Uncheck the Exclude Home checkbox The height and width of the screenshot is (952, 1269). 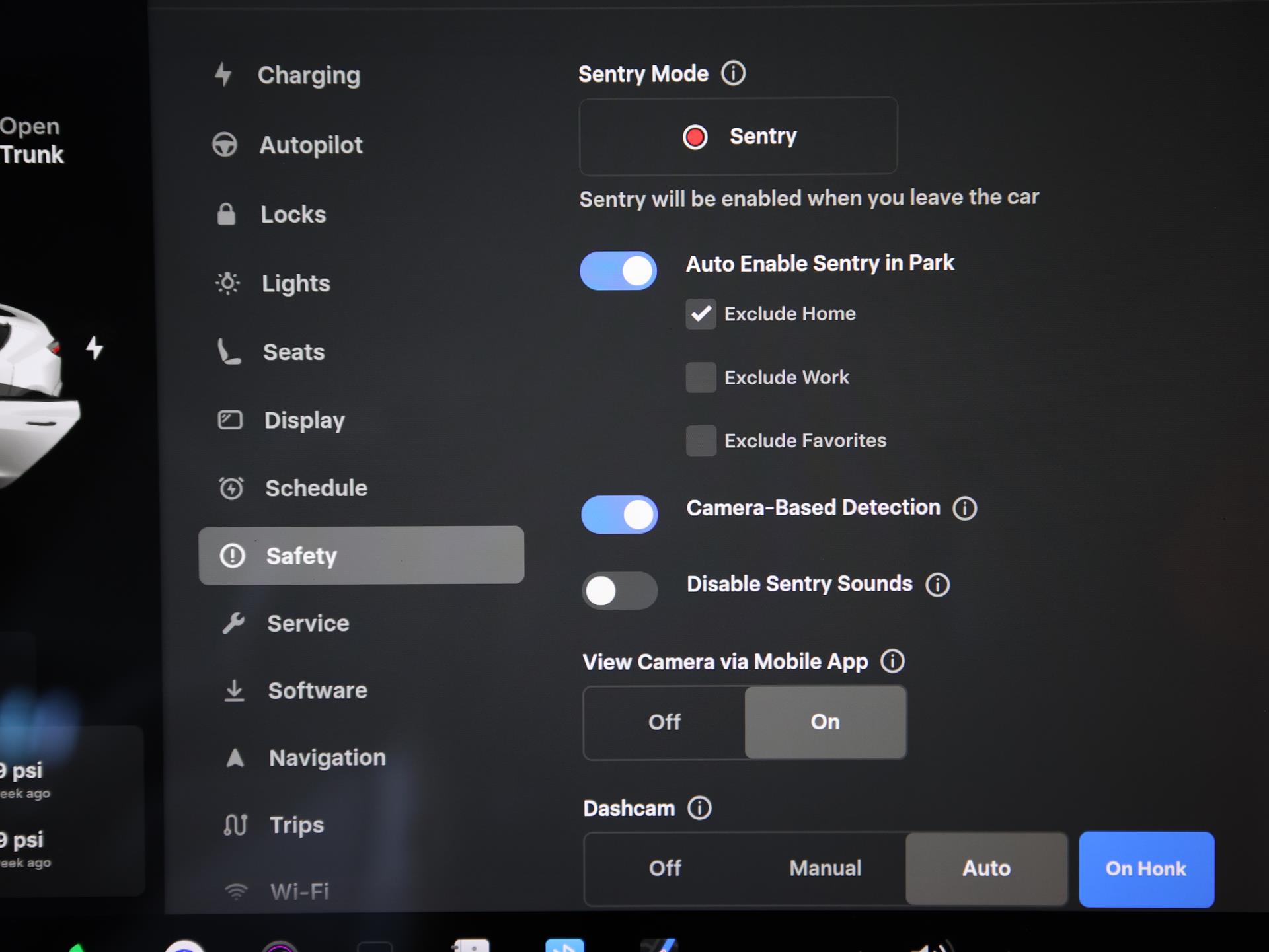pos(701,314)
